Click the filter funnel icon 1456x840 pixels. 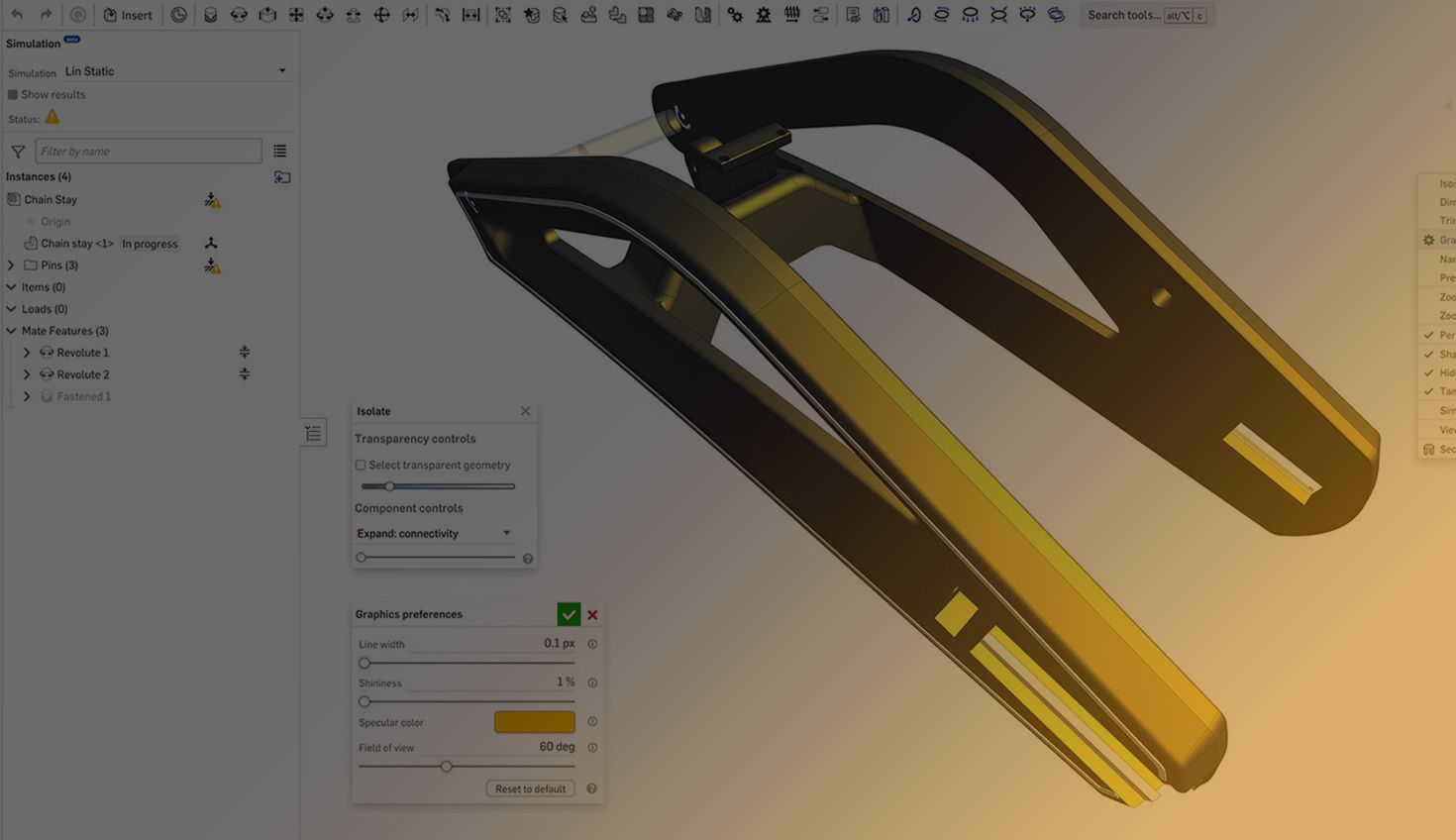pos(18,152)
